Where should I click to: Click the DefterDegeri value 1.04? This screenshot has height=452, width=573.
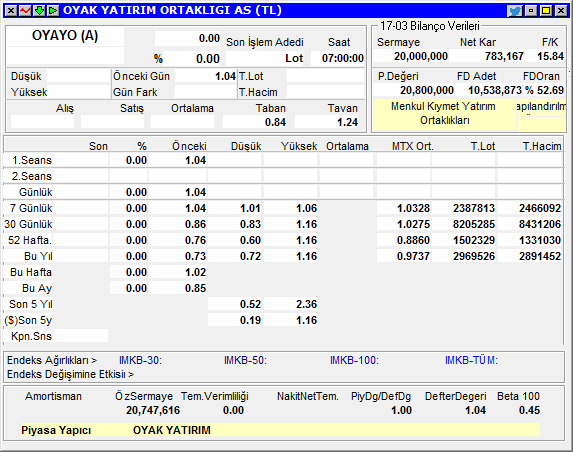[x=475, y=410]
